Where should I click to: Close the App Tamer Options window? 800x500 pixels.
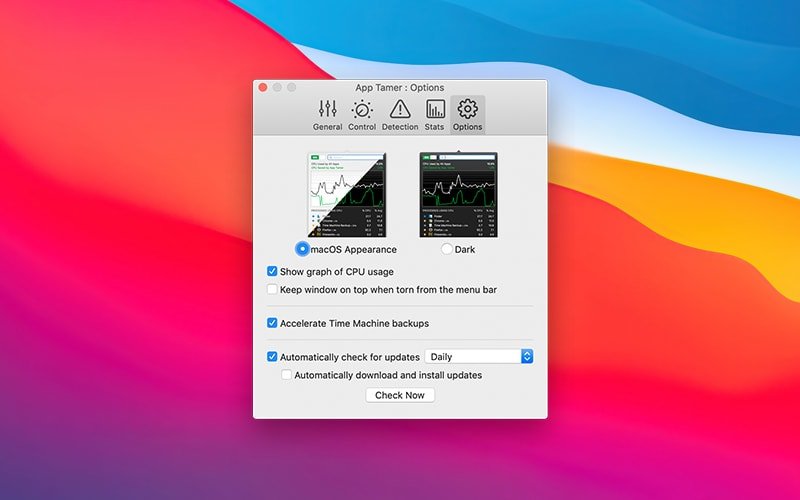(263, 87)
